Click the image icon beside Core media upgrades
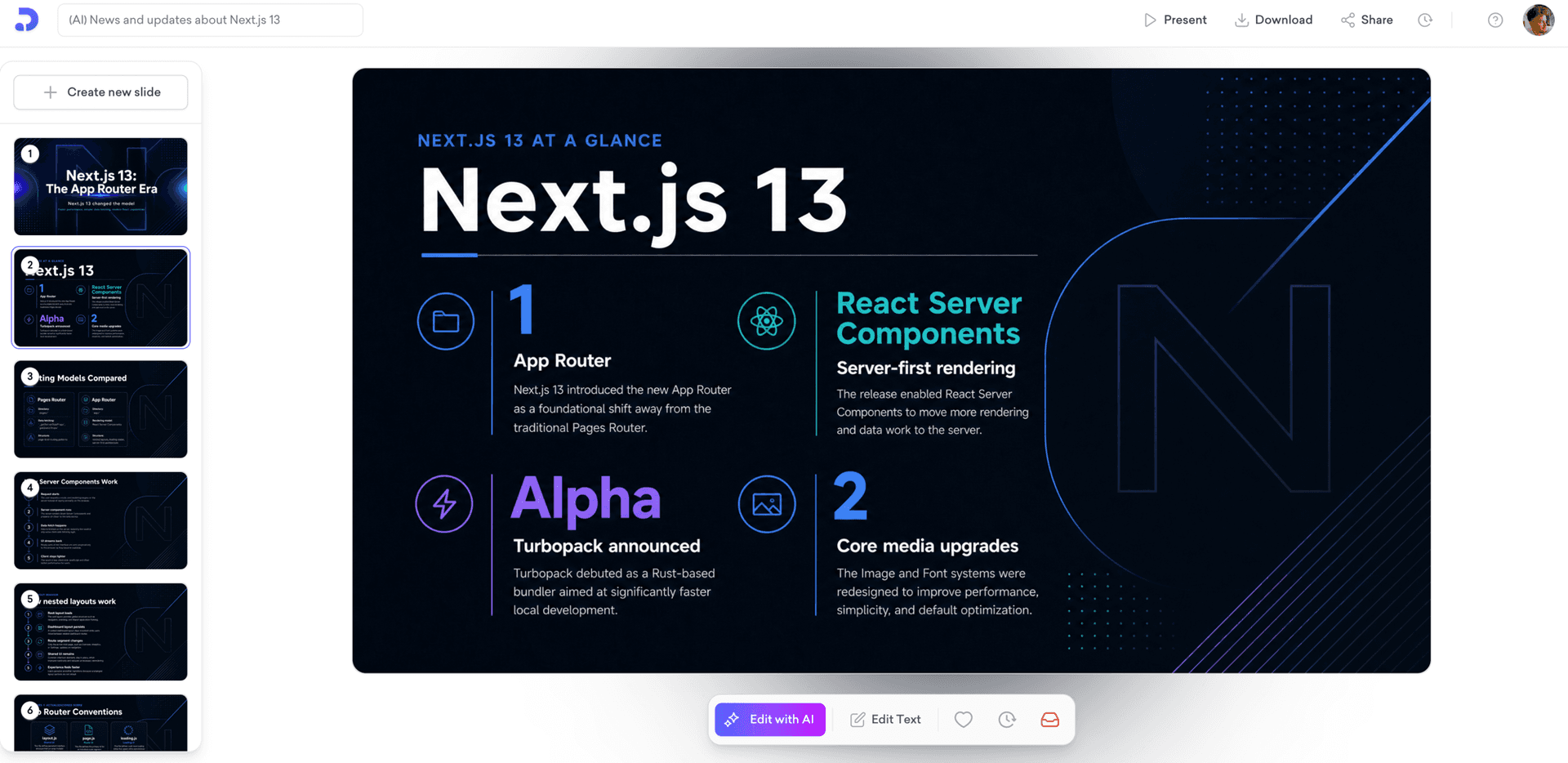The width and height of the screenshot is (1568, 763). (767, 504)
